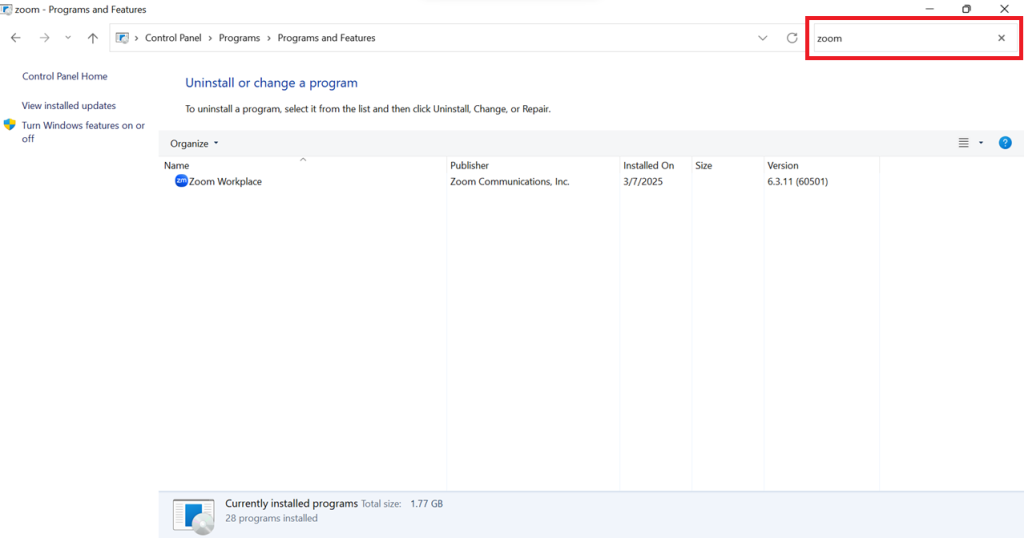Click the Back navigation arrow

pyautogui.click(x=16, y=38)
